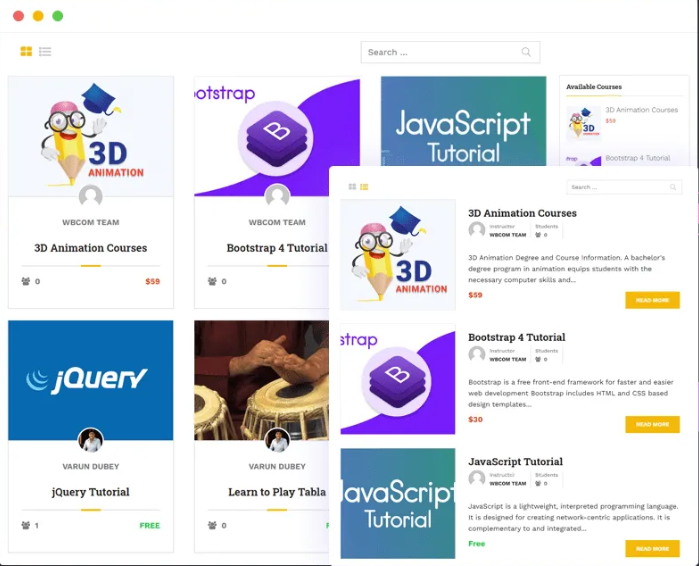The image size is (699, 566).
Task: Open 3D Animation Courses grid card image
Action: [x=91, y=136]
